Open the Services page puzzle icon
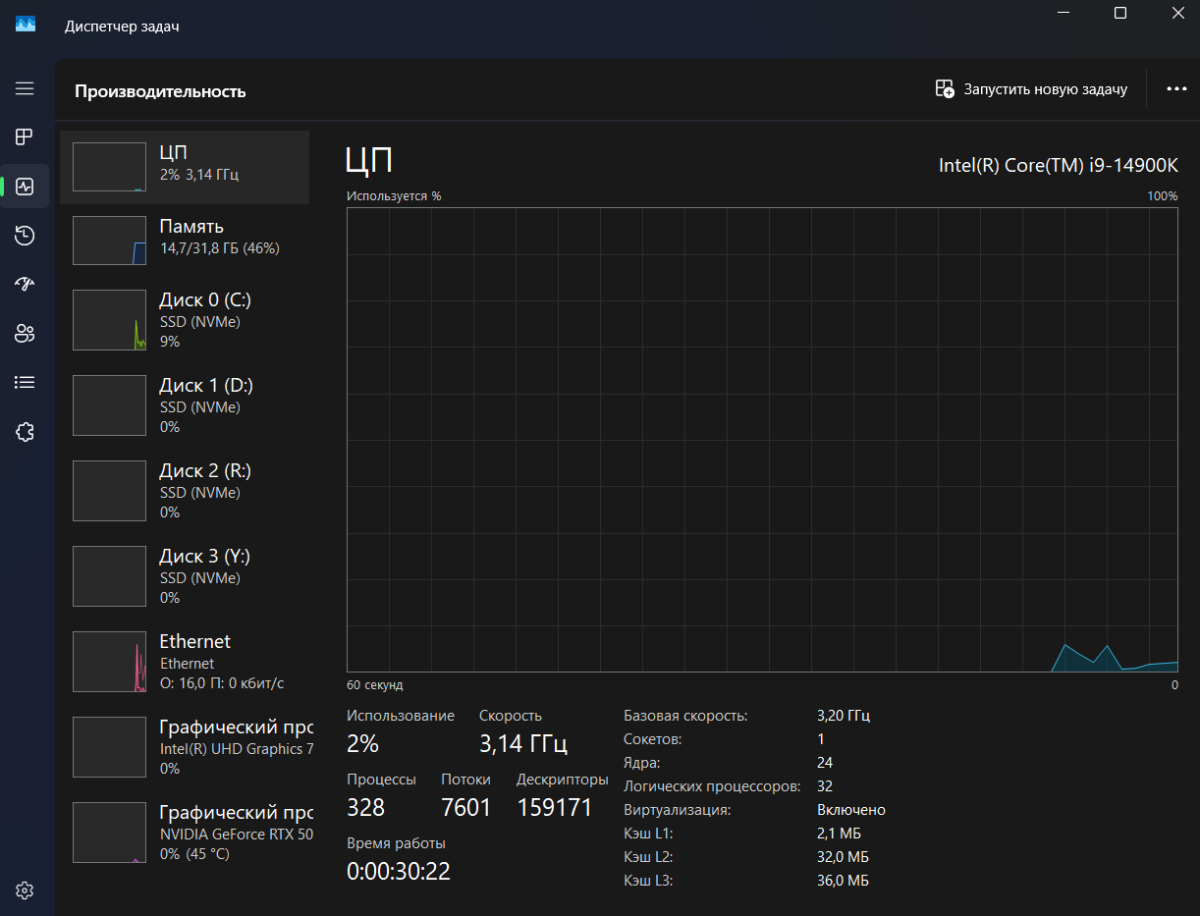1200x916 pixels. click(25, 432)
